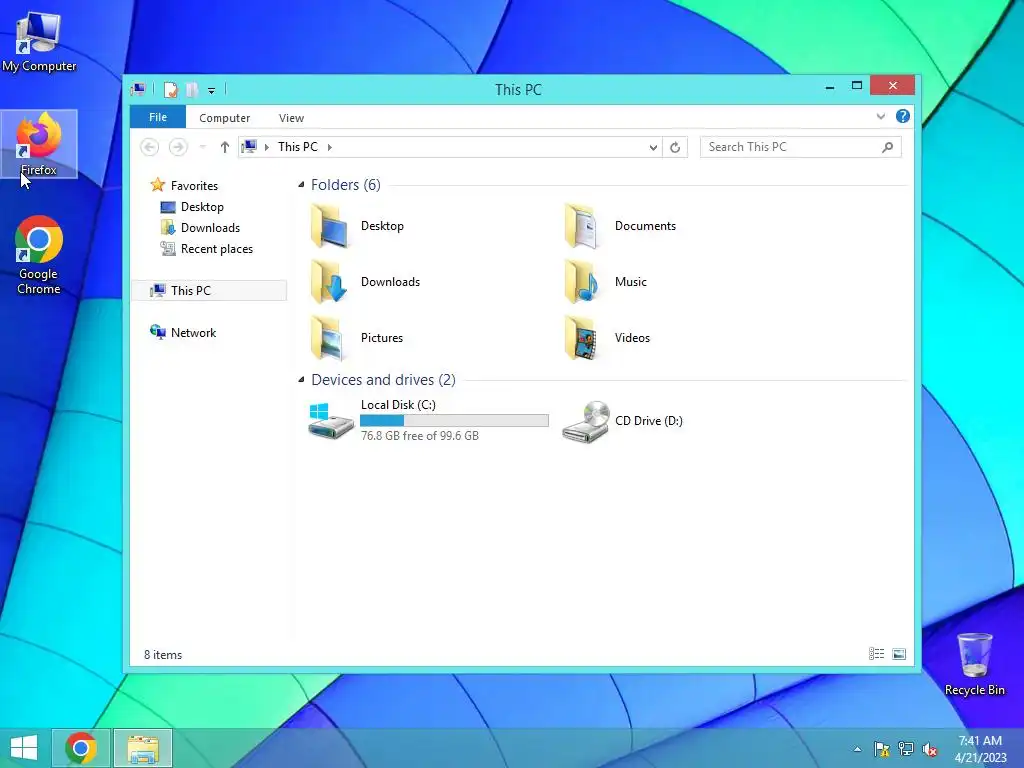This screenshot has width=1024, height=768.
Task: Maximize the This PC window
Action: [x=857, y=86]
